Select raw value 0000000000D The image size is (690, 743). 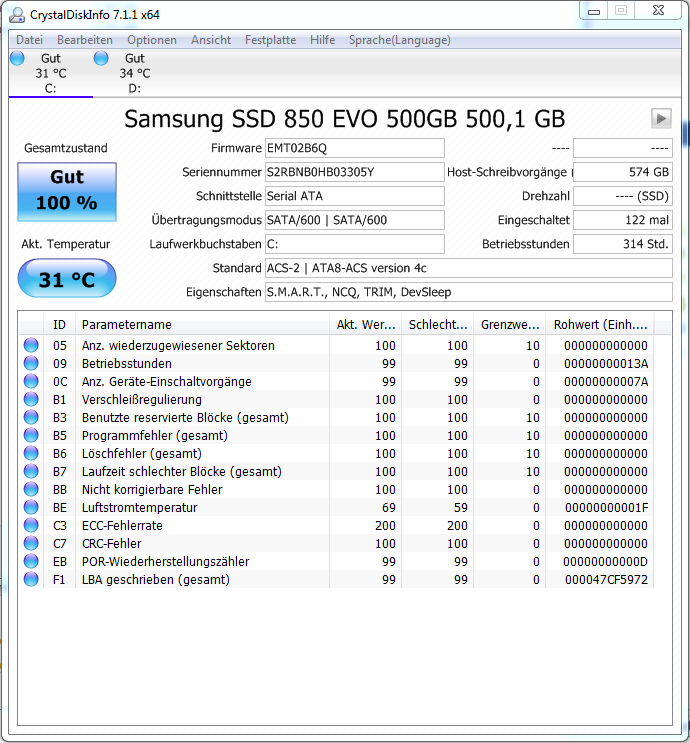tap(606, 562)
